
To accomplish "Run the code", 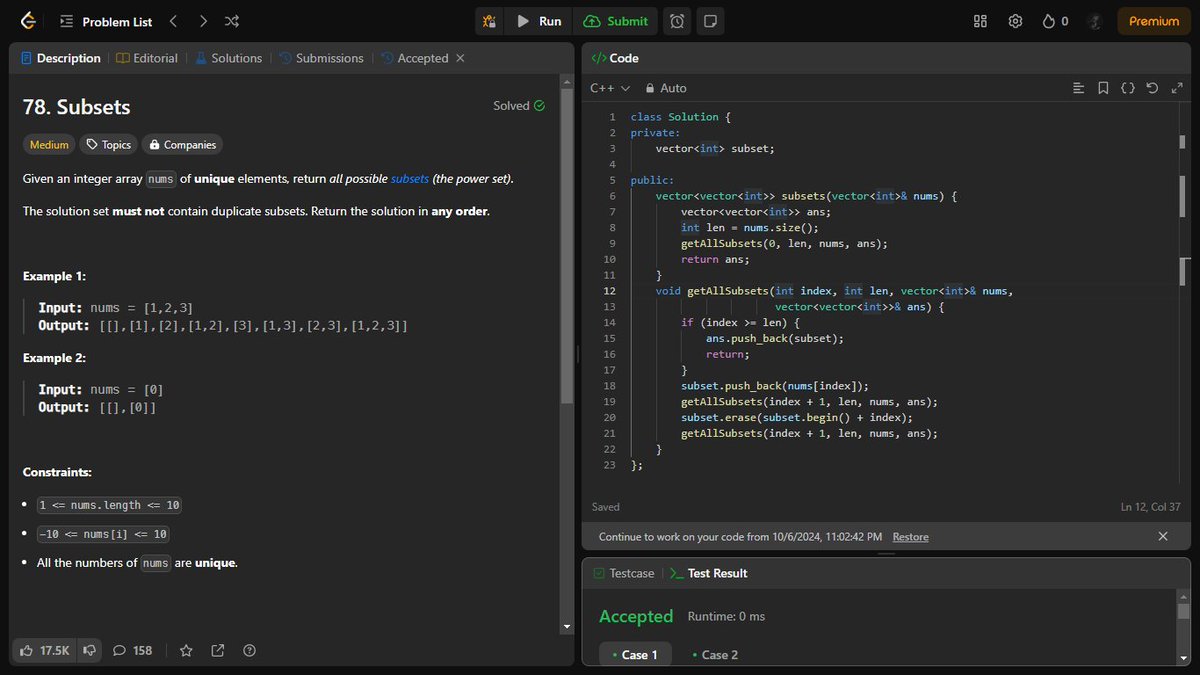I will coord(539,21).
